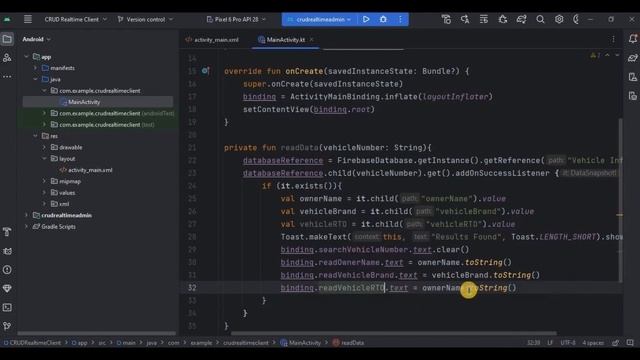Viewport: 640px width, 360px height.
Task: Expand the drawable folder
Action: [44, 147]
